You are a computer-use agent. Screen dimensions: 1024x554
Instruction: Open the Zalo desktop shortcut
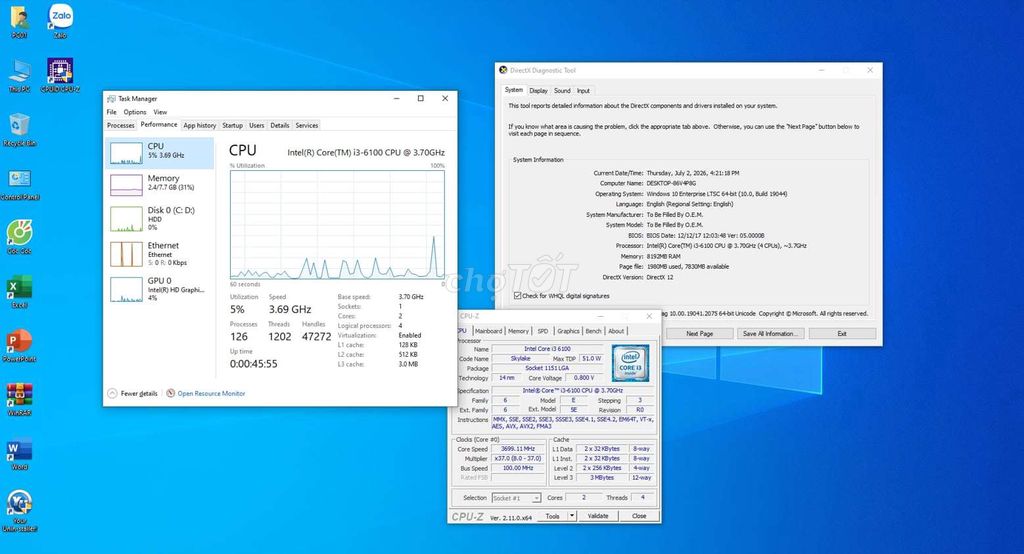61,20
